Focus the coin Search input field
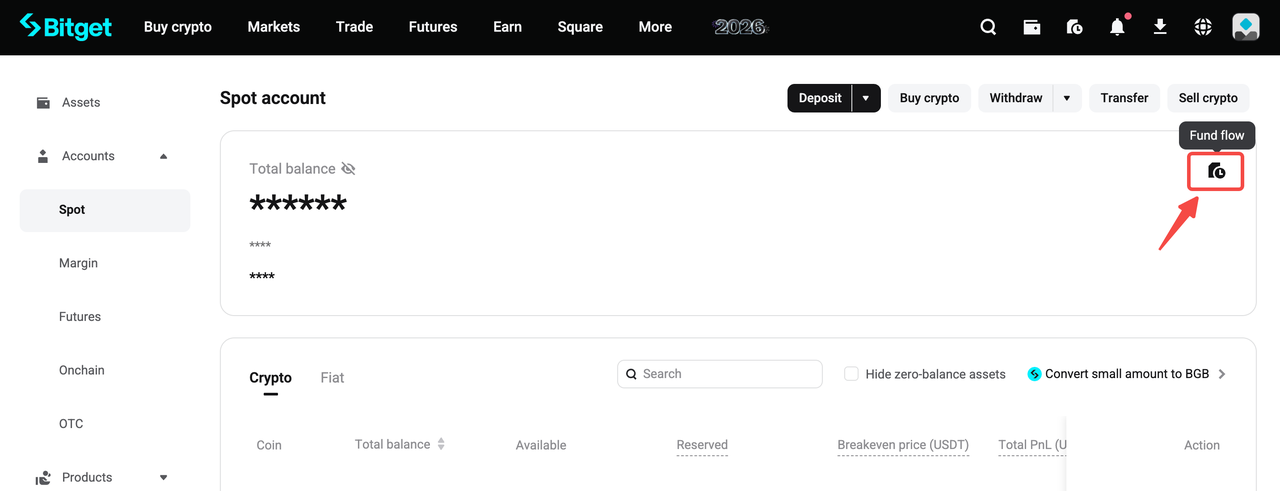 tap(720, 374)
